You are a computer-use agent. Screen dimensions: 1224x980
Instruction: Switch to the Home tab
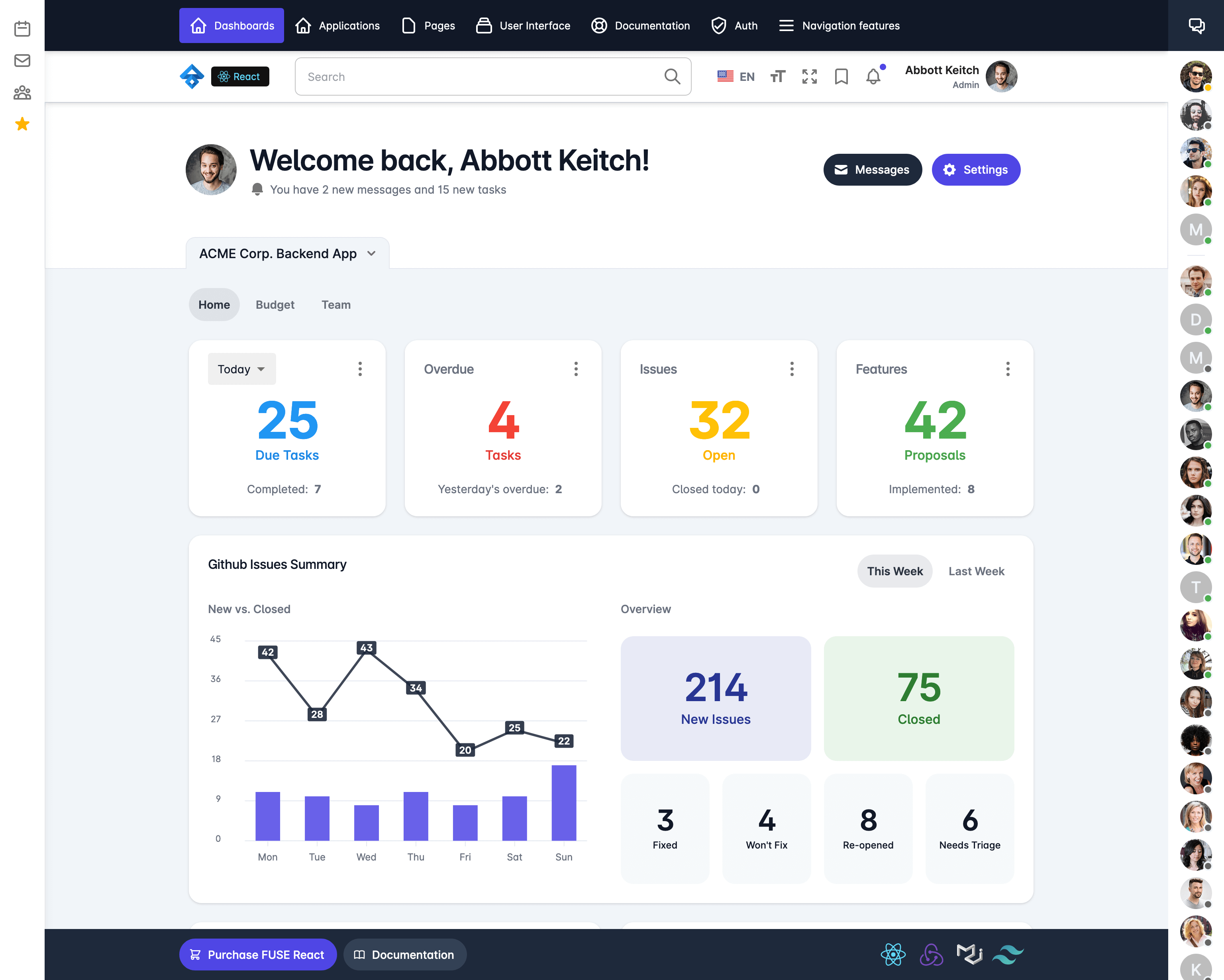click(214, 304)
